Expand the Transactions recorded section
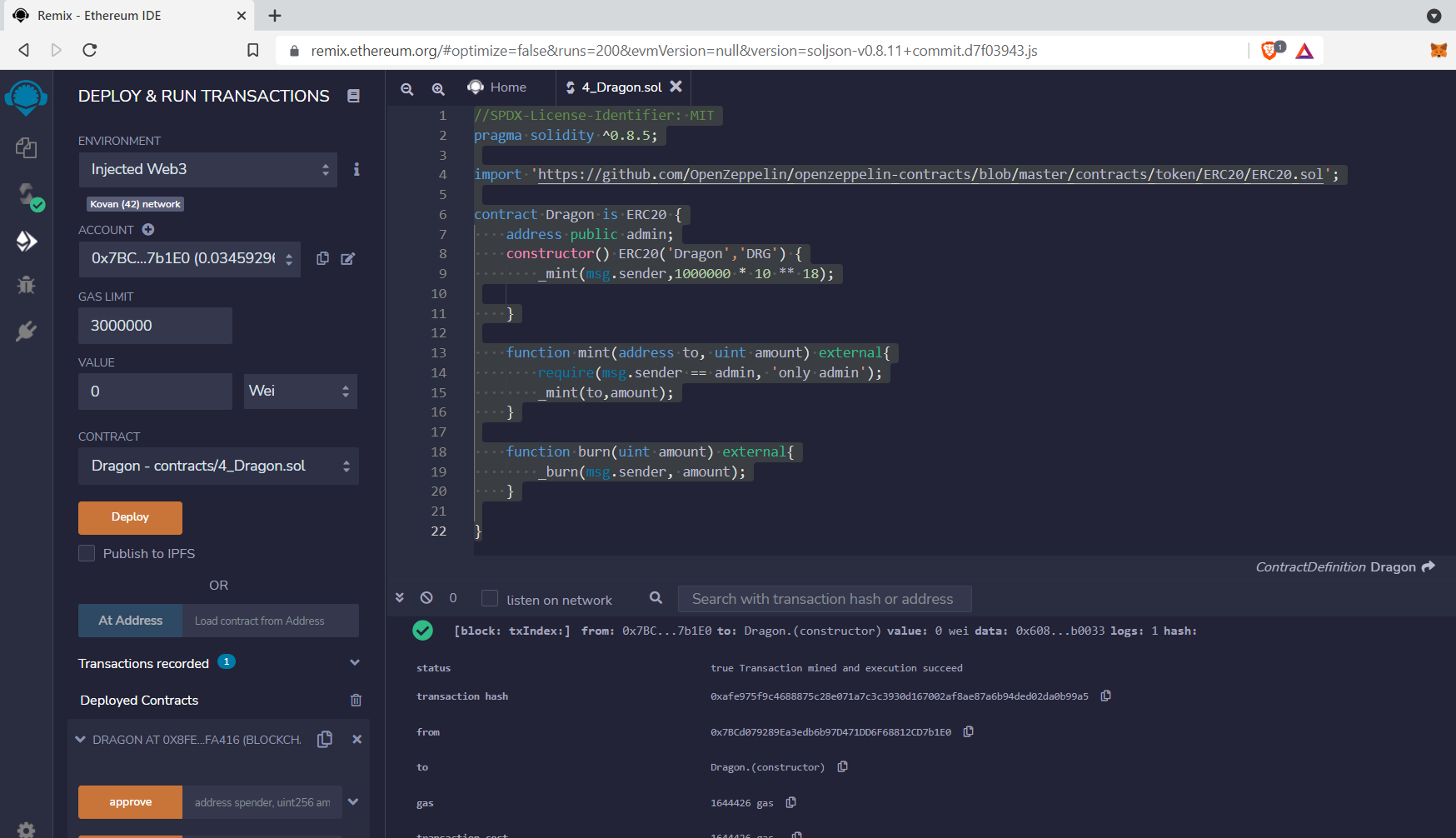The image size is (1456, 838). point(355,663)
